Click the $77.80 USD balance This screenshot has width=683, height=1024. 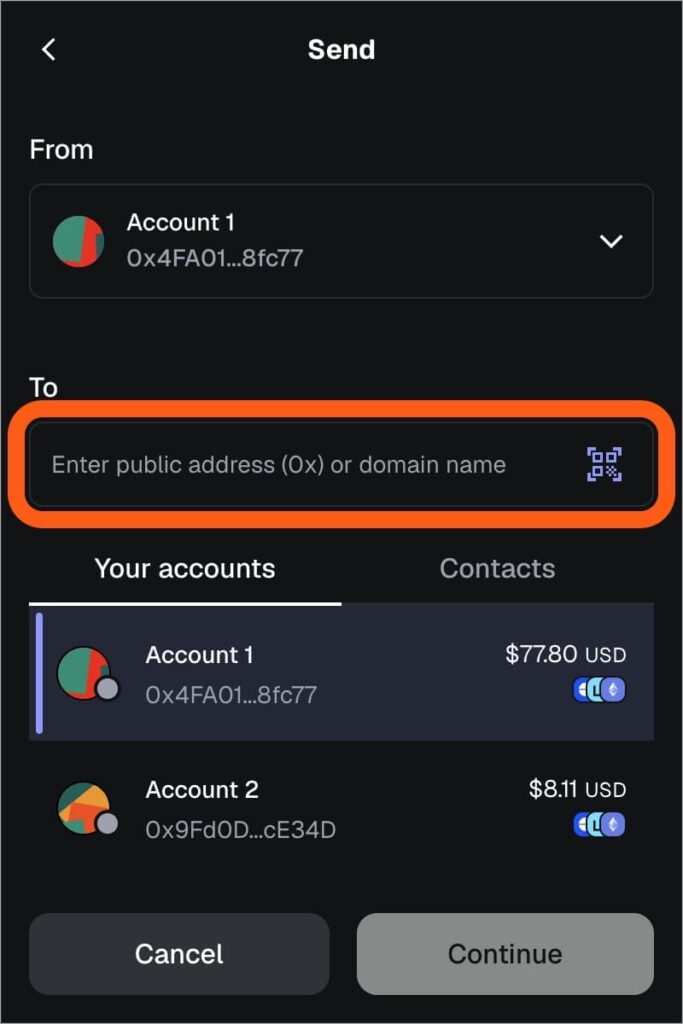pos(567,655)
